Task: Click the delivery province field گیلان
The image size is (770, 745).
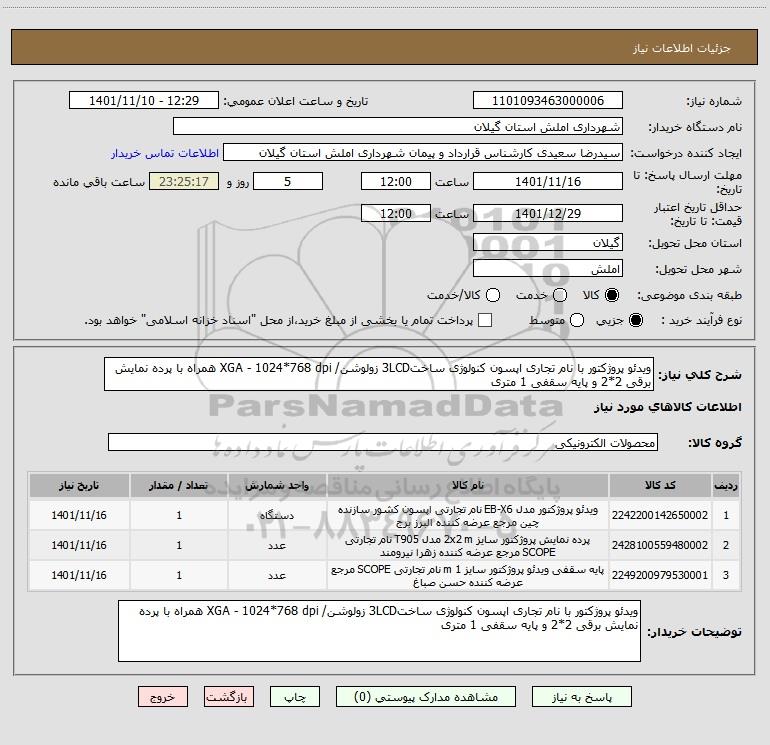Action: click(548, 242)
